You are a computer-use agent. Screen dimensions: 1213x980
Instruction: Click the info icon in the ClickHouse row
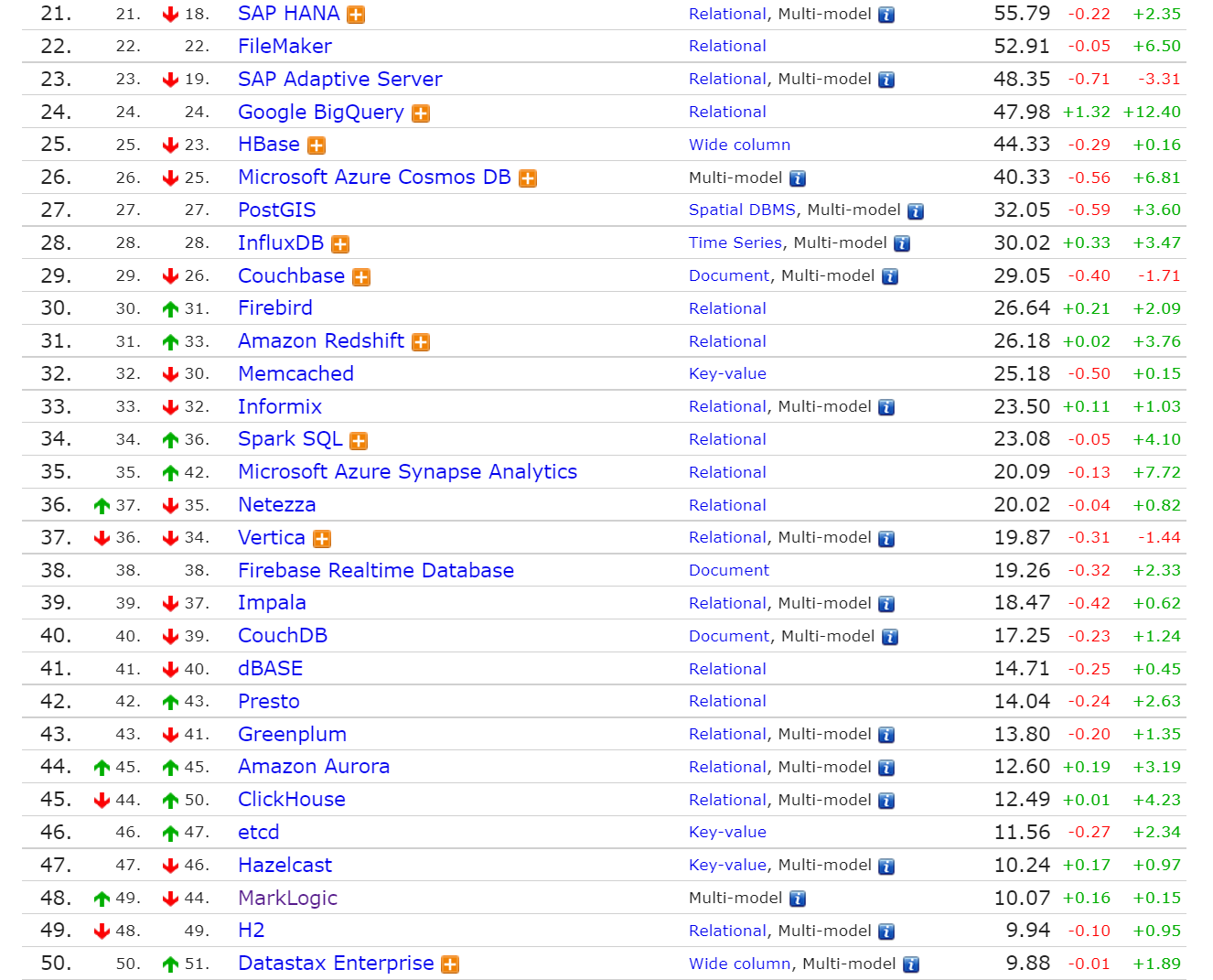pyautogui.click(x=886, y=802)
